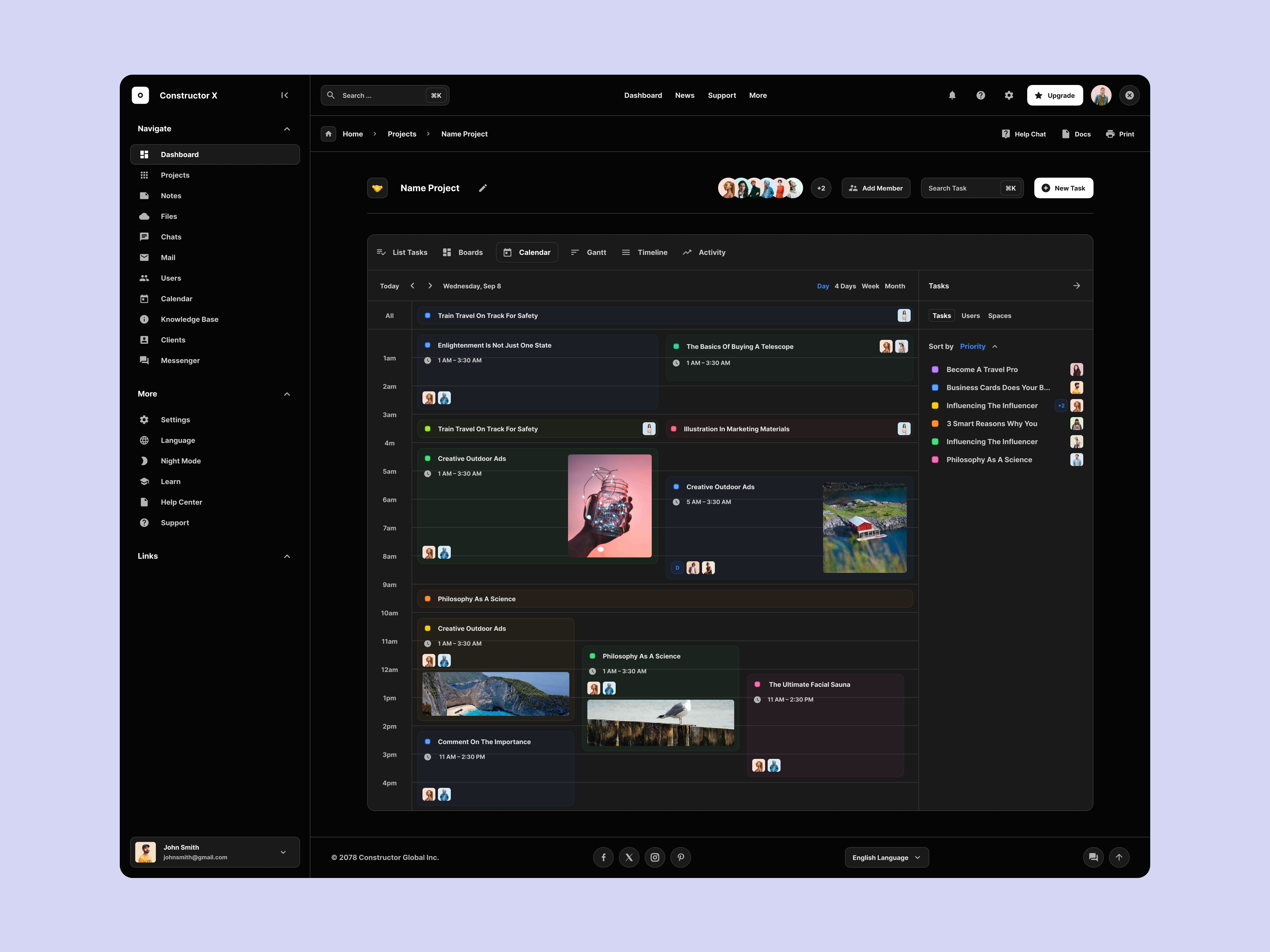Click the New Task button

[1063, 188]
